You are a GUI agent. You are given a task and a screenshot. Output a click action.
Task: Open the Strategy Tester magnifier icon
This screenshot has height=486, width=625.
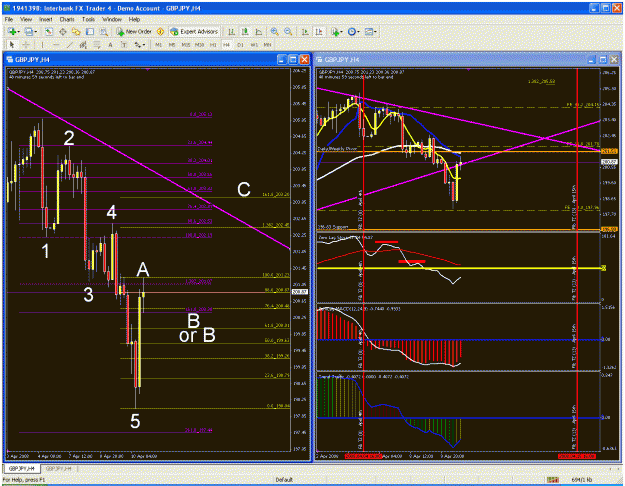click(x=104, y=31)
